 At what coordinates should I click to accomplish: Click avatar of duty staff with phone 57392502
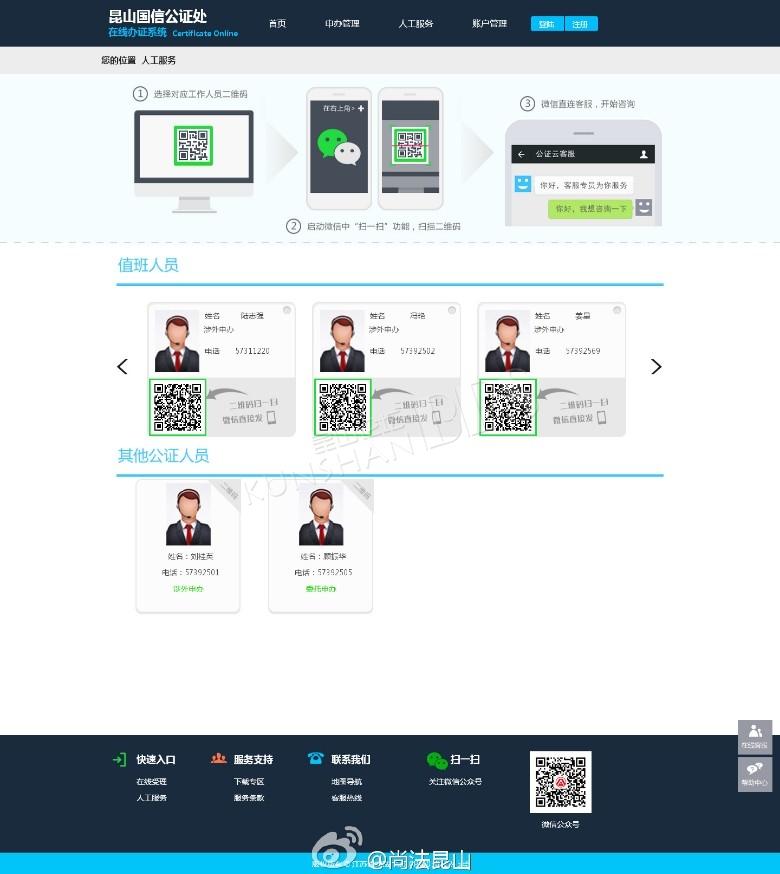tap(342, 341)
